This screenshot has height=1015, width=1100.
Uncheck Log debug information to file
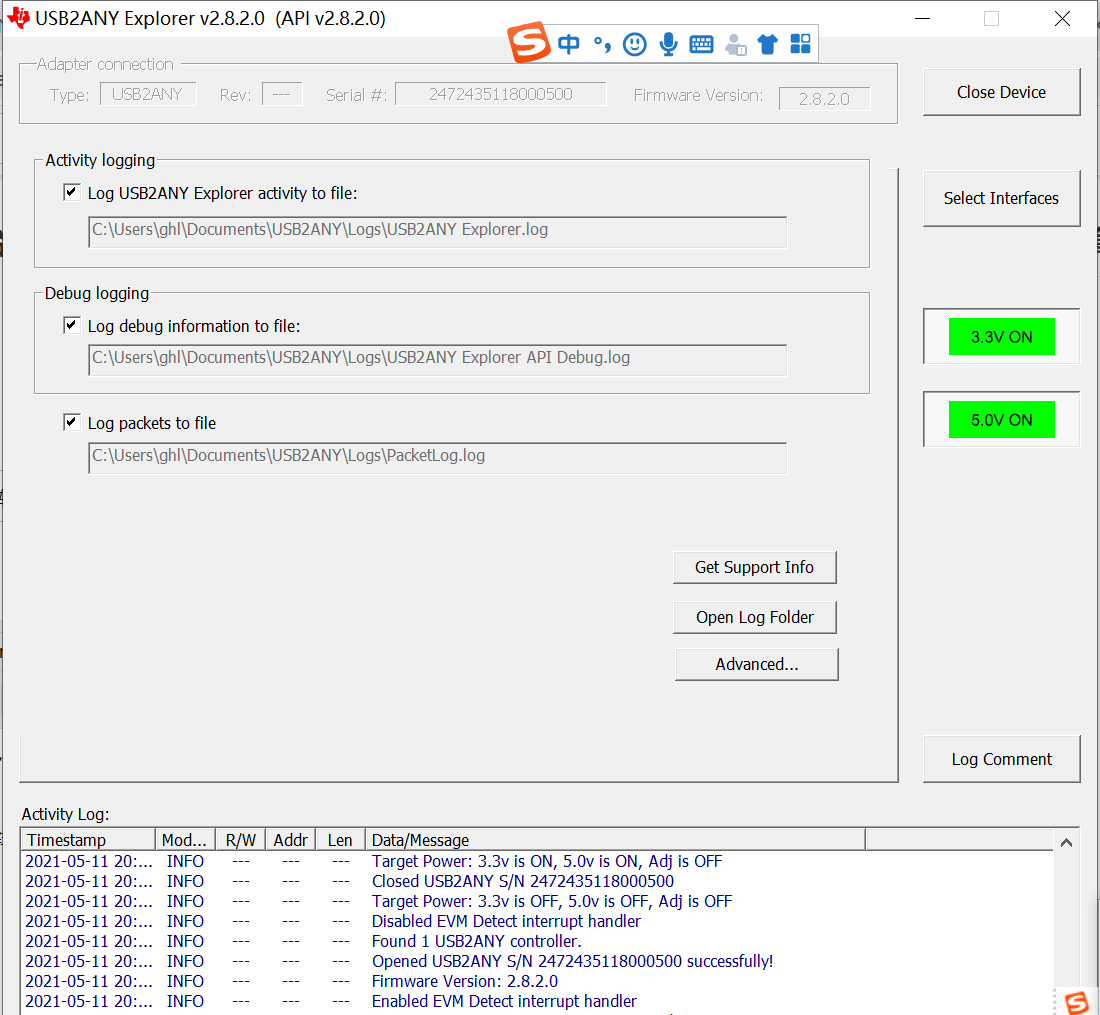click(x=72, y=325)
